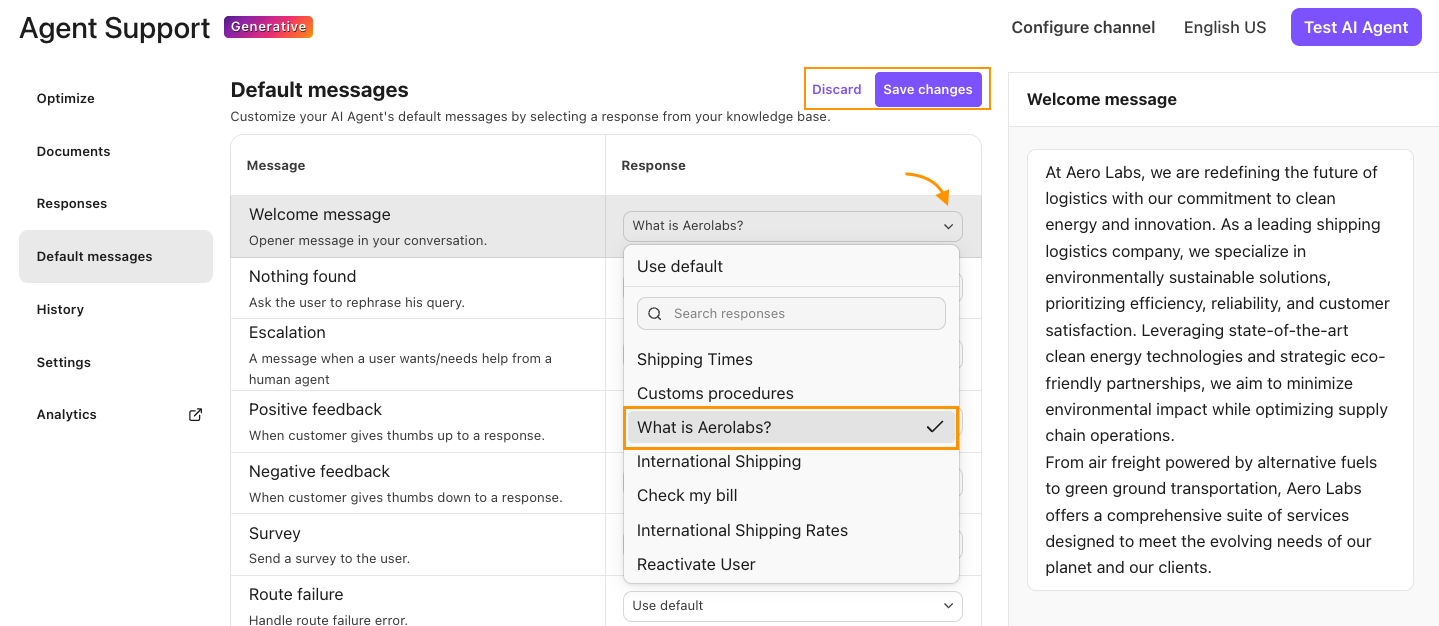1439x626 pixels.
Task: Select What is Aerolabs? option
Action: 791,427
